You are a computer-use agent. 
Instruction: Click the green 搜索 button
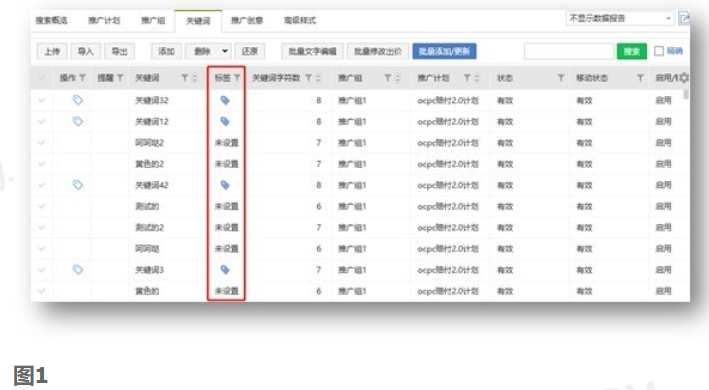click(632, 51)
